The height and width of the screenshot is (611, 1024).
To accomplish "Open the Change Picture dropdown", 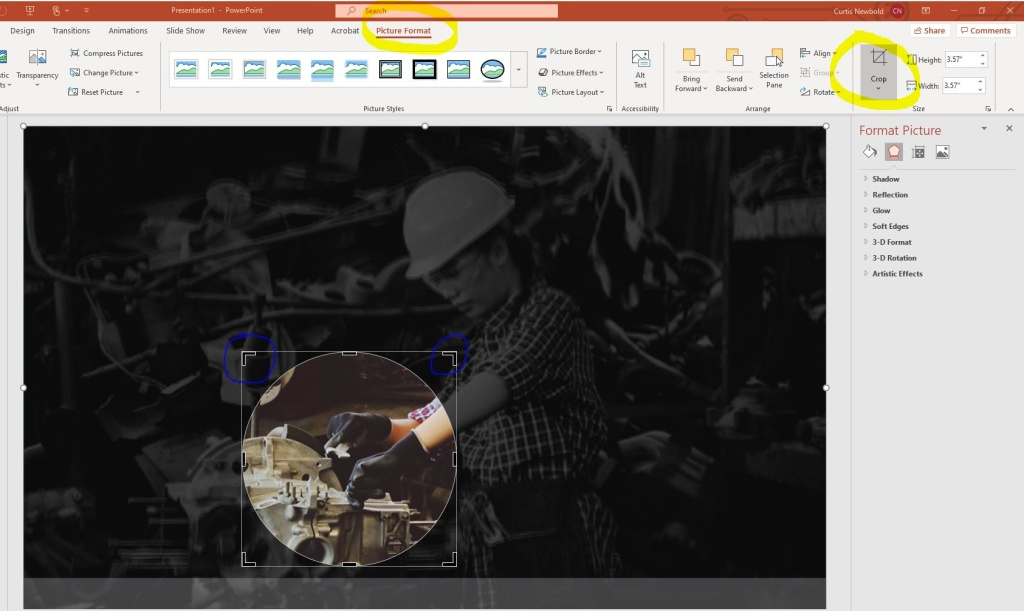I will (x=104, y=72).
